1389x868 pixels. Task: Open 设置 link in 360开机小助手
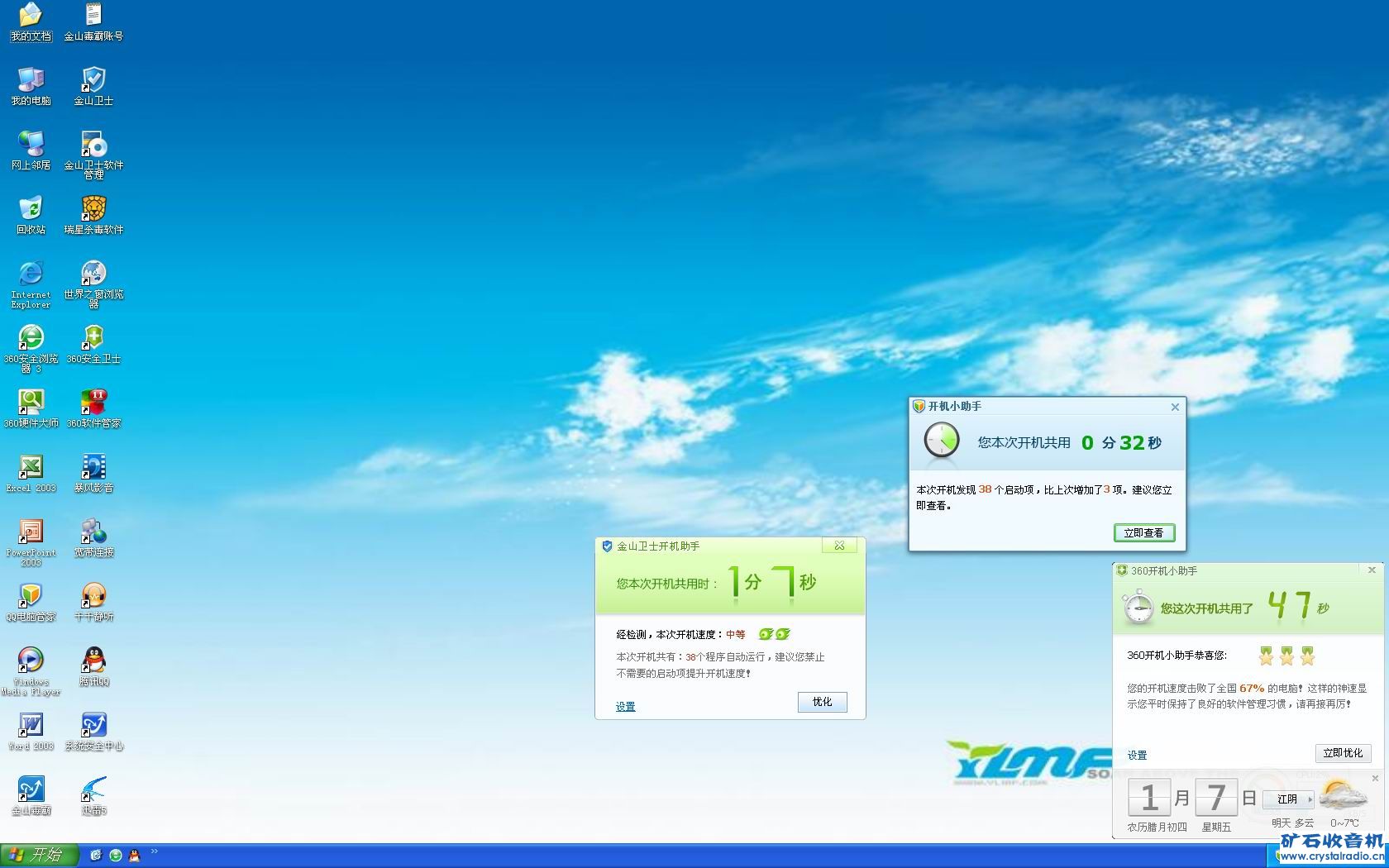pyautogui.click(x=1137, y=755)
